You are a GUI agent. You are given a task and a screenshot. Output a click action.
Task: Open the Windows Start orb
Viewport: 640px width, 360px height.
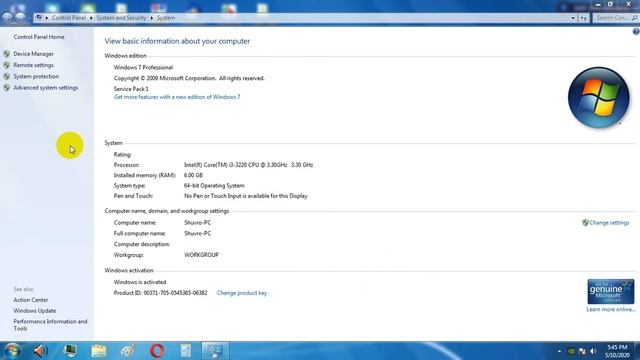coord(12,351)
